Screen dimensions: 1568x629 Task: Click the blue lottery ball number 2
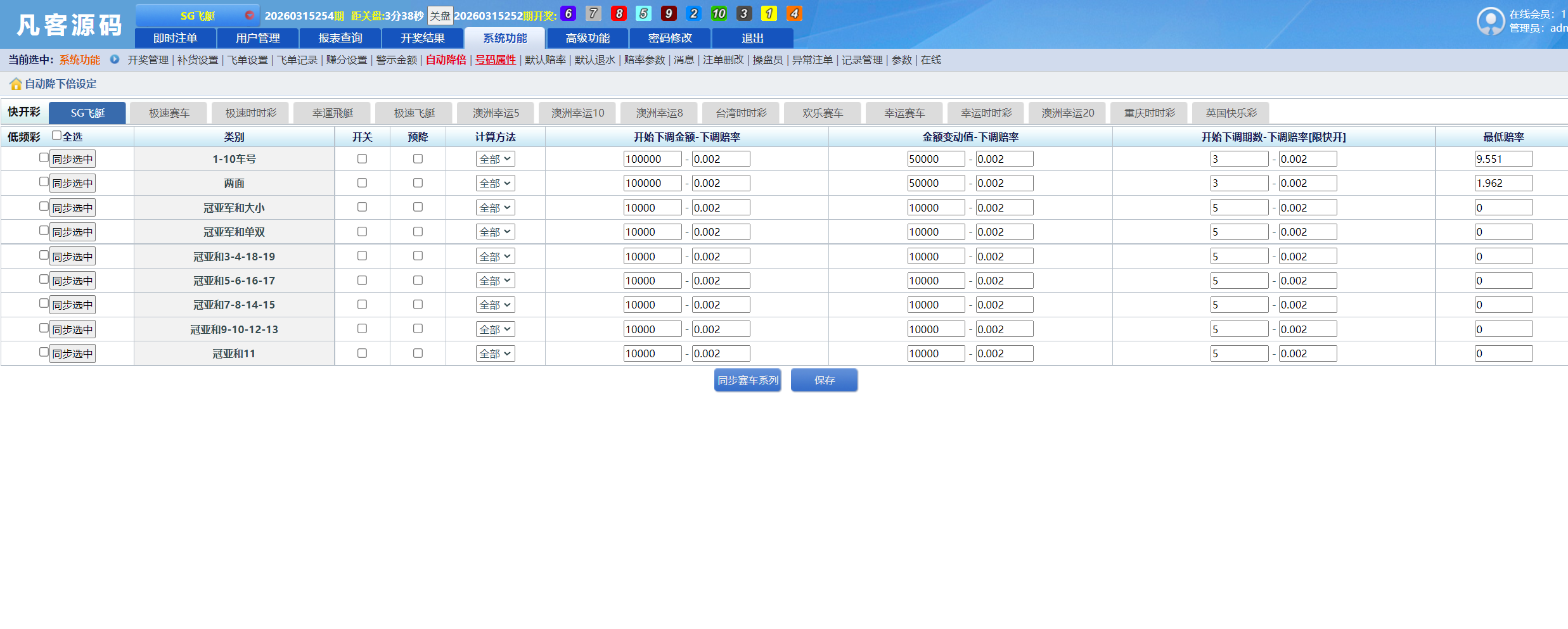694,13
